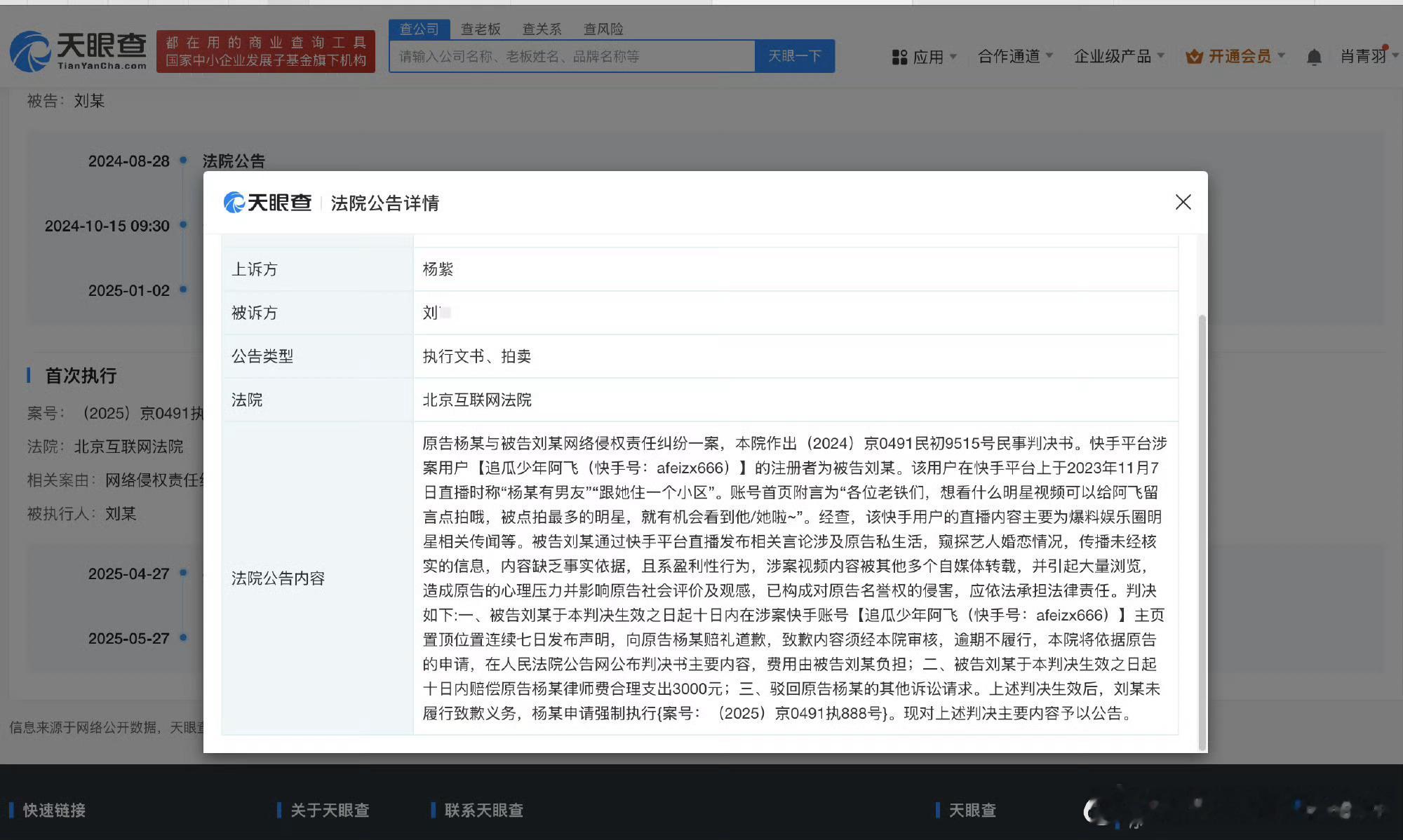This screenshot has width=1403, height=840.
Task: Focus the company name search input field
Action: tap(572, 56)
